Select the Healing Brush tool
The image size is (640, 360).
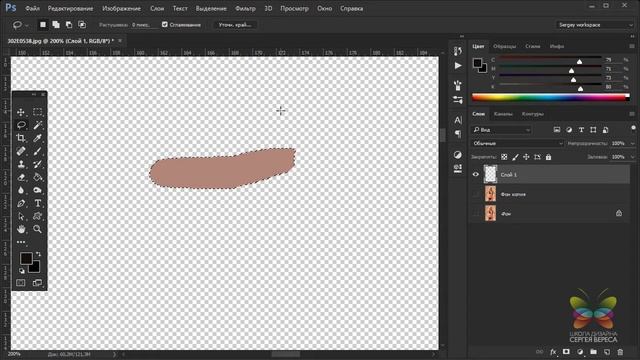coord(21,151)
